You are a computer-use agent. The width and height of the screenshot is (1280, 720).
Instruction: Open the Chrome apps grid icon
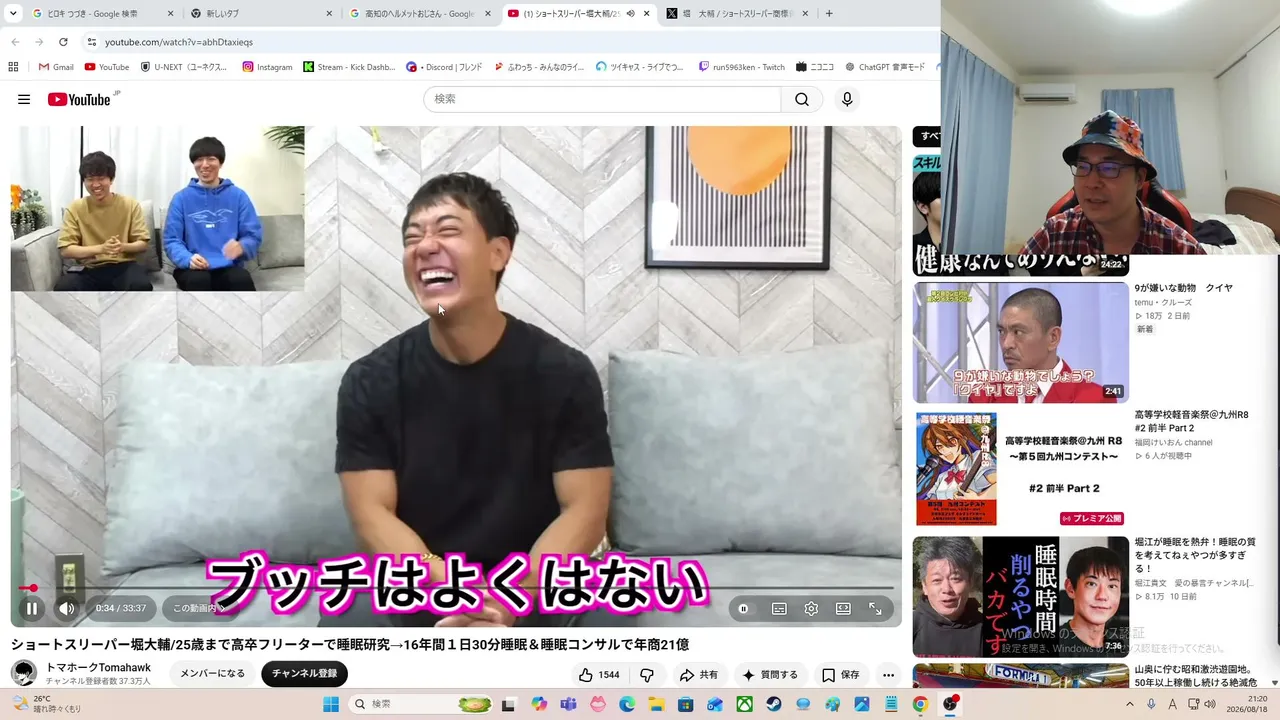(13, 67)
